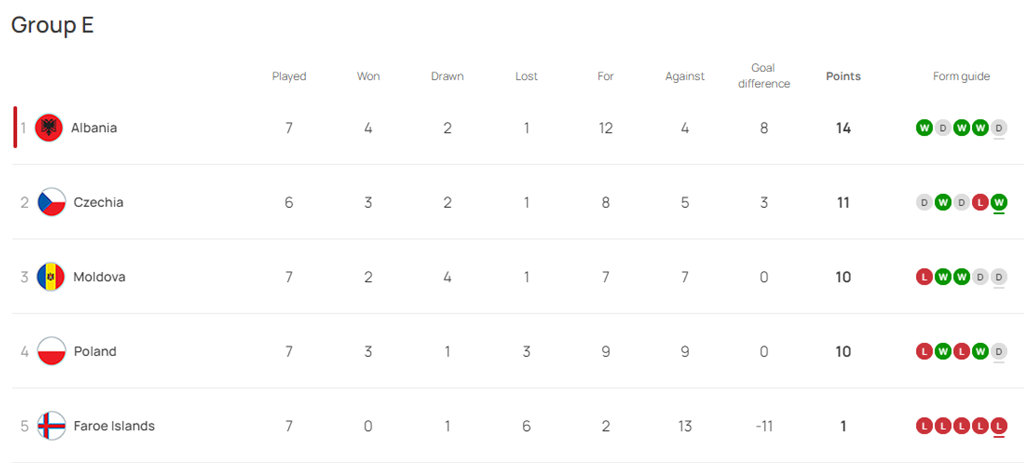Click the Group E heading

[52, 26]
